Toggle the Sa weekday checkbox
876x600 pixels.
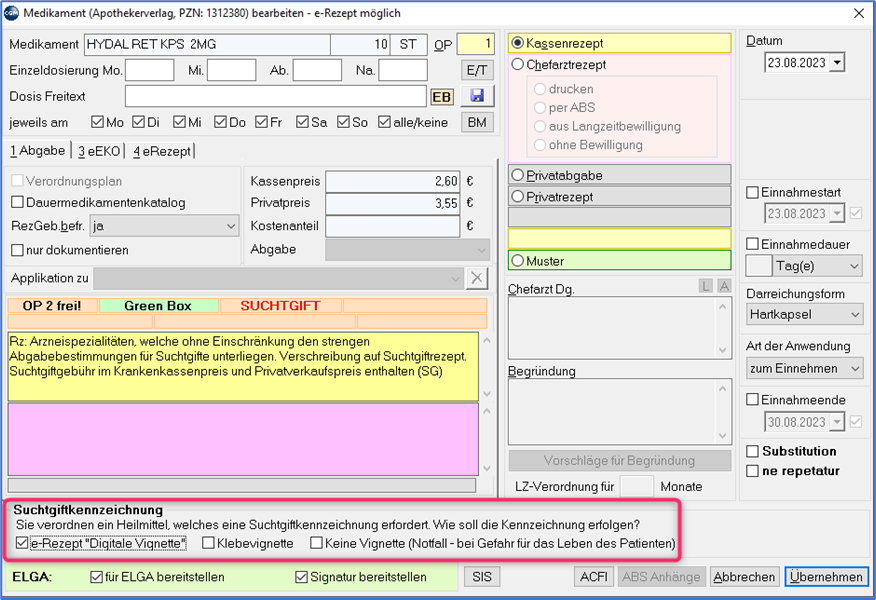click(x=302, y=122)
